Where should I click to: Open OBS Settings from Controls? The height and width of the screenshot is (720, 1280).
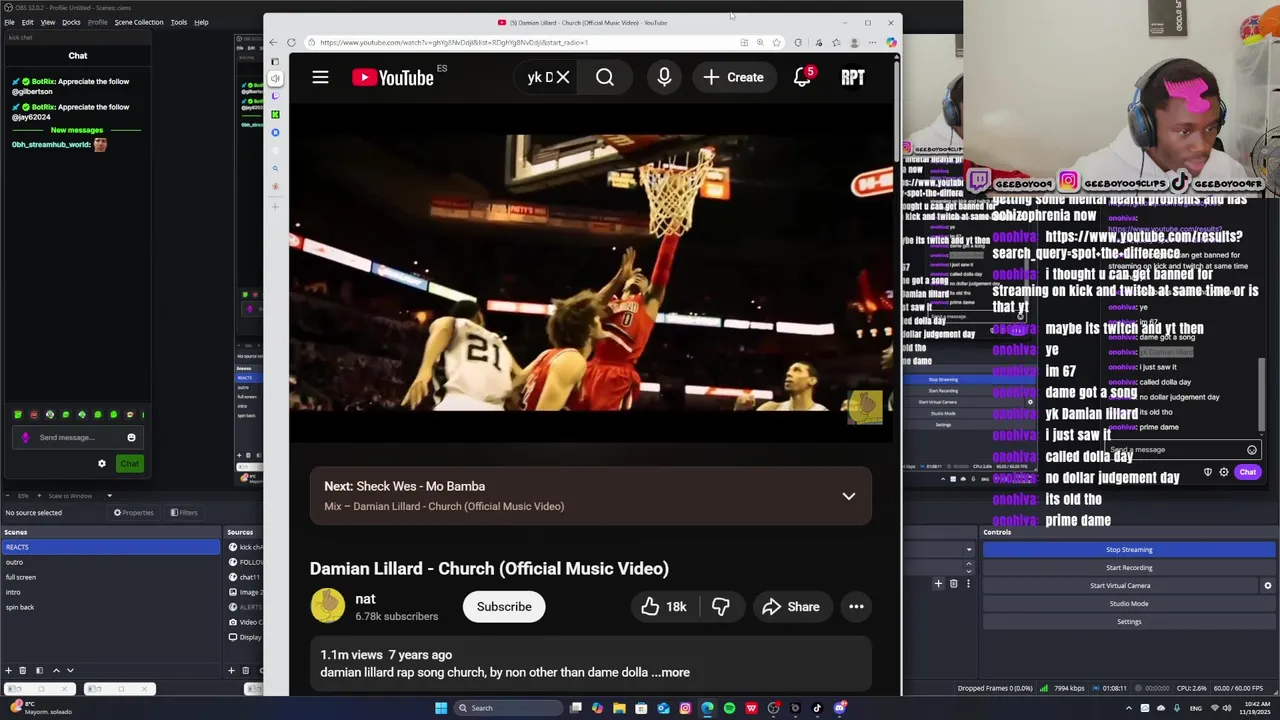(x=1129, y=622)
